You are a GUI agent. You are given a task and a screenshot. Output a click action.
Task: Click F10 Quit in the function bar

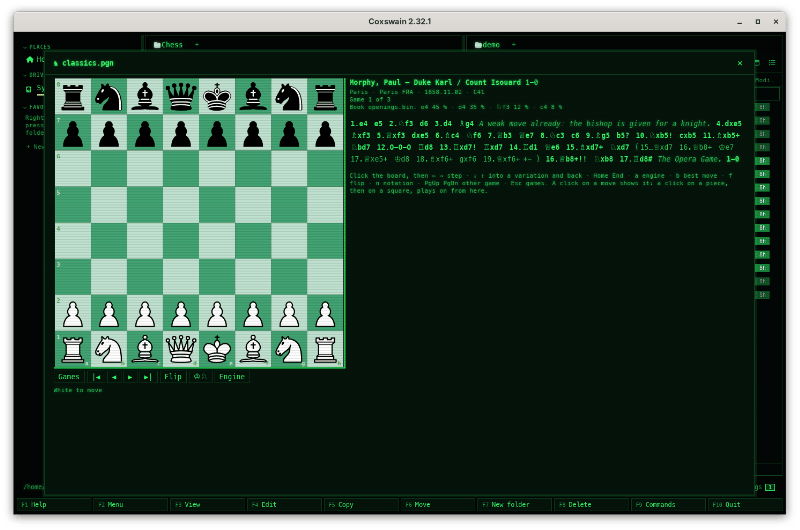[x=745, y=504]
